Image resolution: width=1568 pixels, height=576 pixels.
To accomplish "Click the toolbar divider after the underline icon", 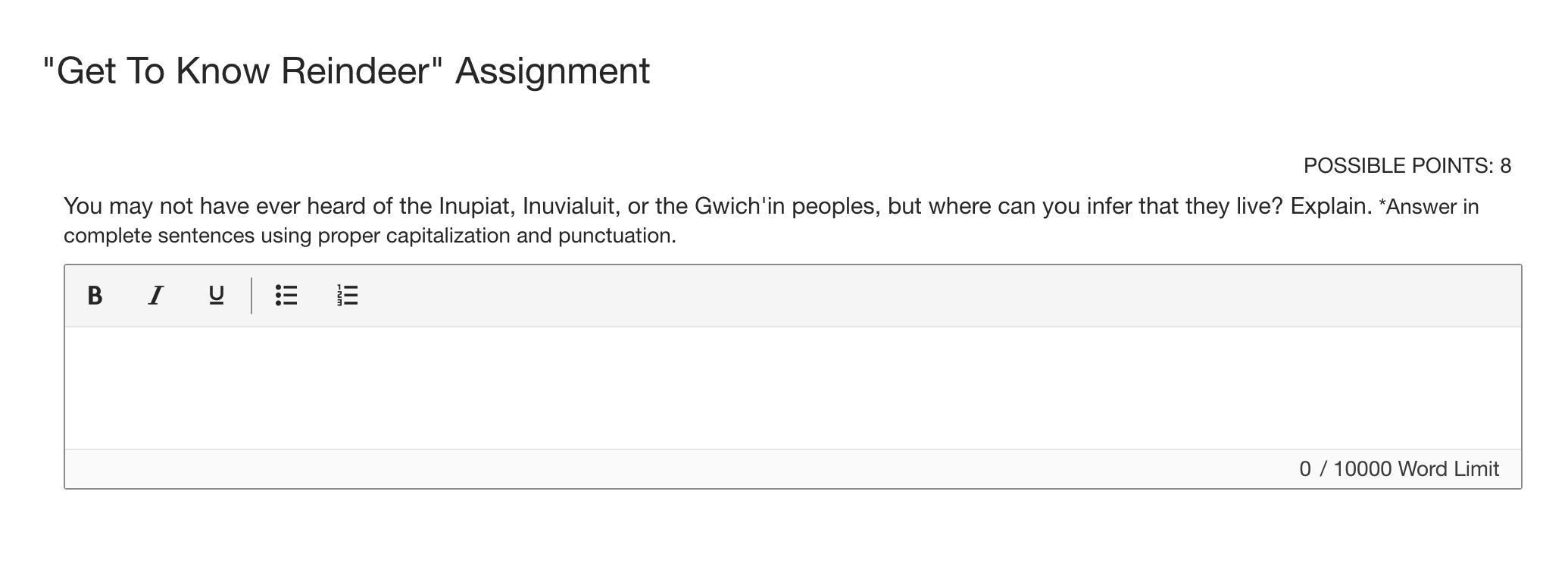I will 251,296.
